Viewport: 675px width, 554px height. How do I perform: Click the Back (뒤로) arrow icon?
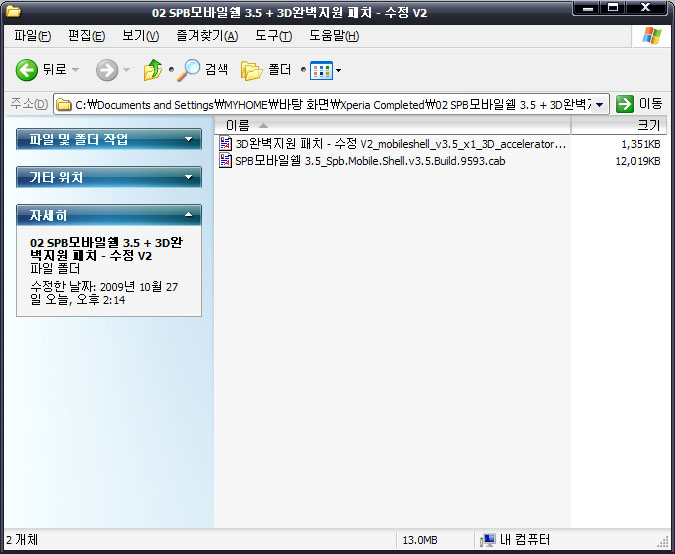click(27, 70)
